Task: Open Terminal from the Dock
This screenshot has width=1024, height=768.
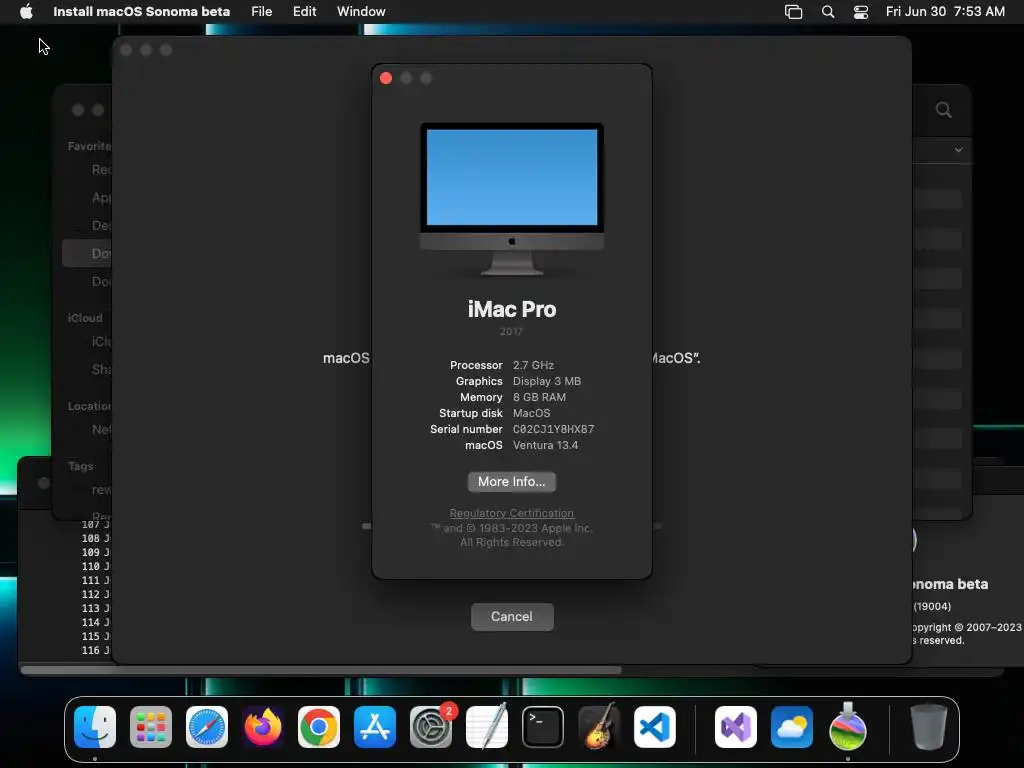Action: pyautogui.click(x=543, y=727)
